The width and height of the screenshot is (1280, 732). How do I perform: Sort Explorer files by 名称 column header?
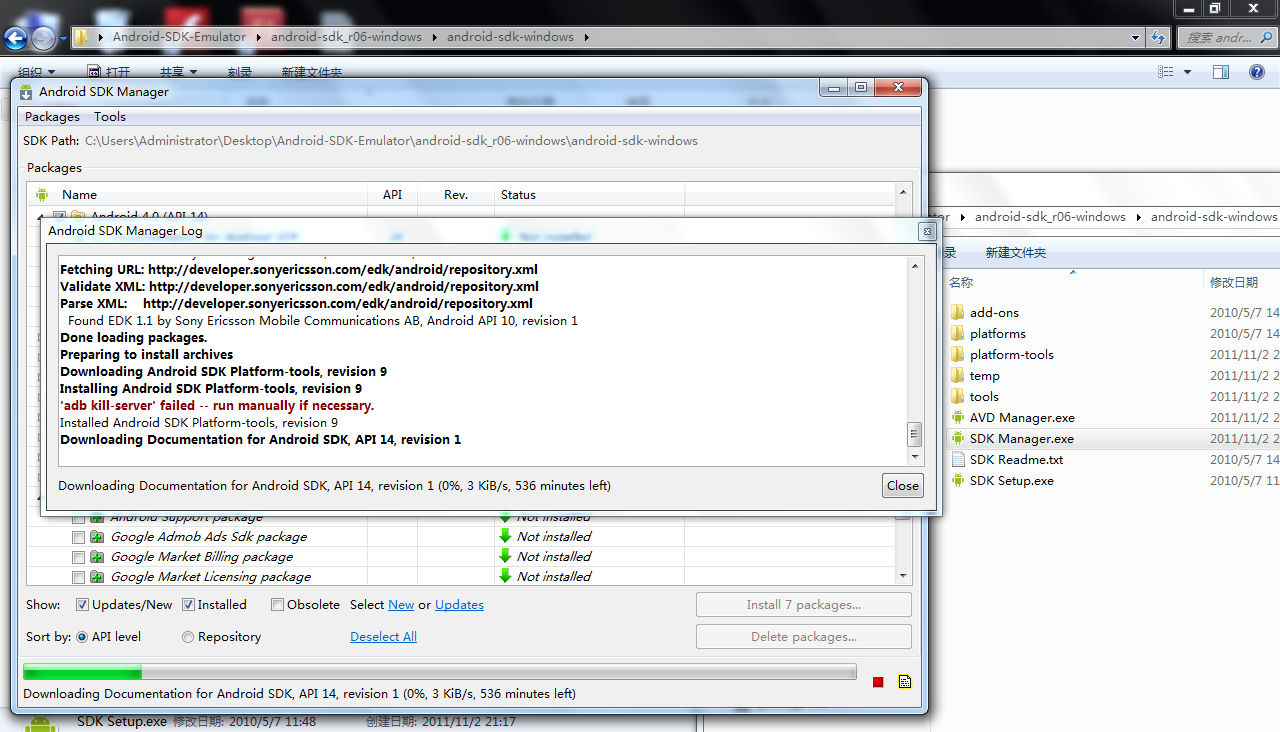[1073, 283]
